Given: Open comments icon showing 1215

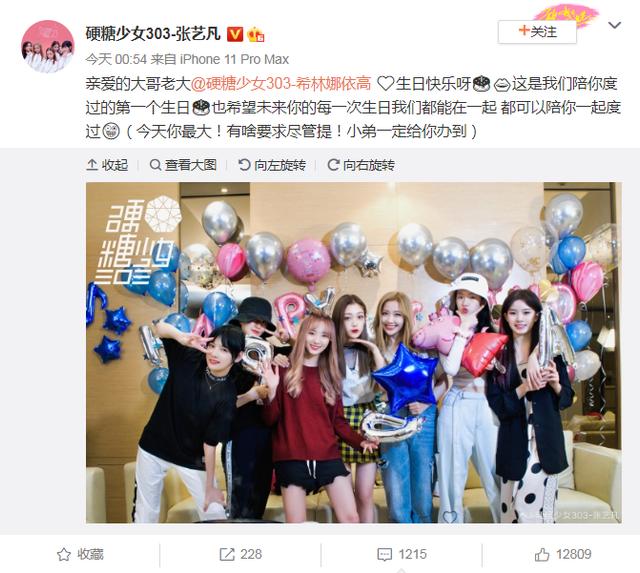Looking at the screenshot, I should (384, 554).
